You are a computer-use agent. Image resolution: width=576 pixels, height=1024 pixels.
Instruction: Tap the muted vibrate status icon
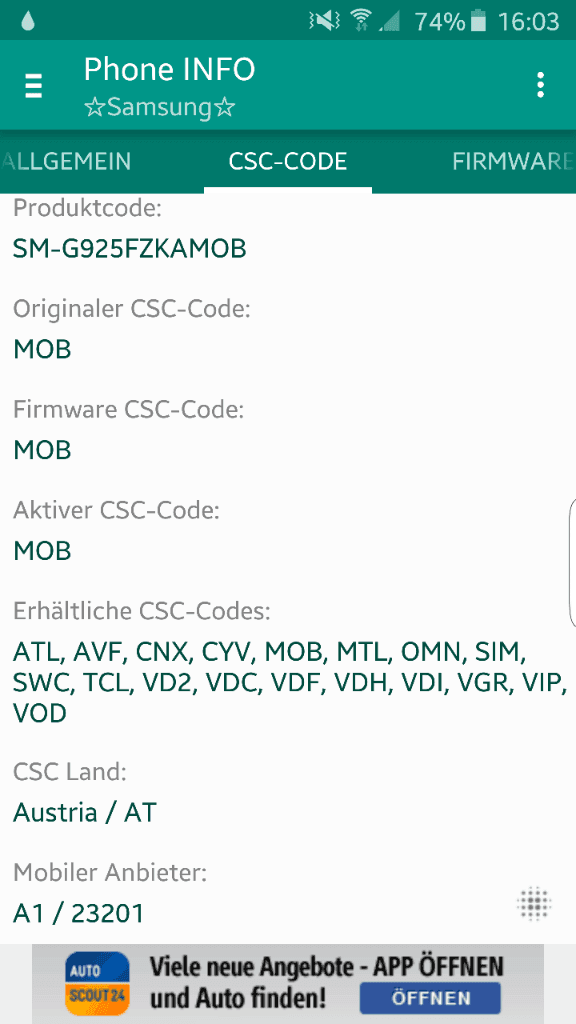(x=324, y=22)
